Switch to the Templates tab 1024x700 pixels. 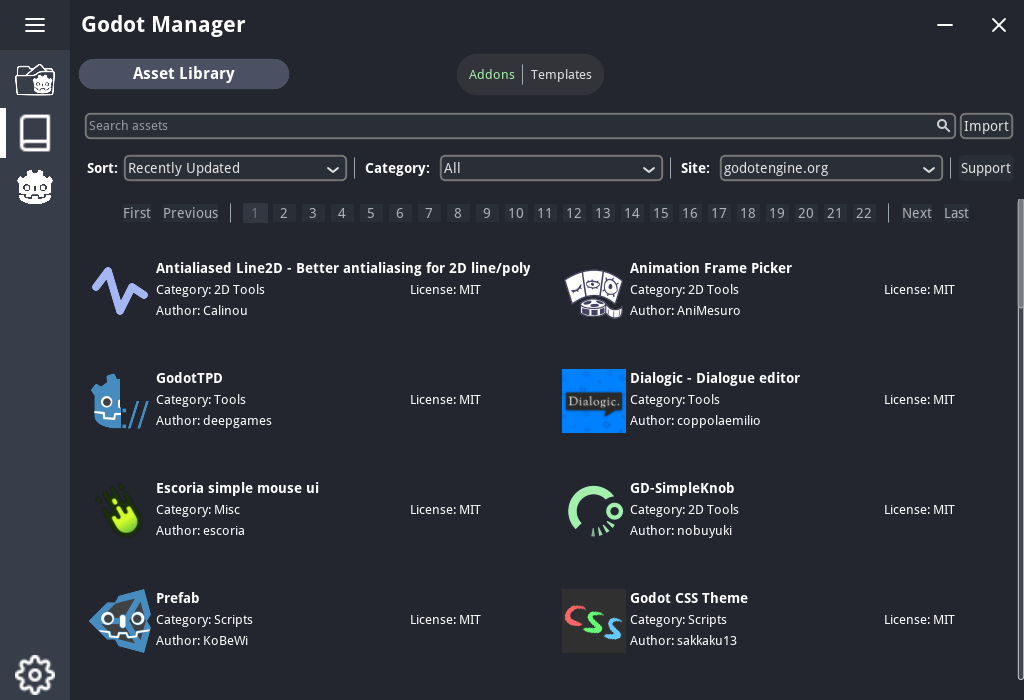pos(561,75)
